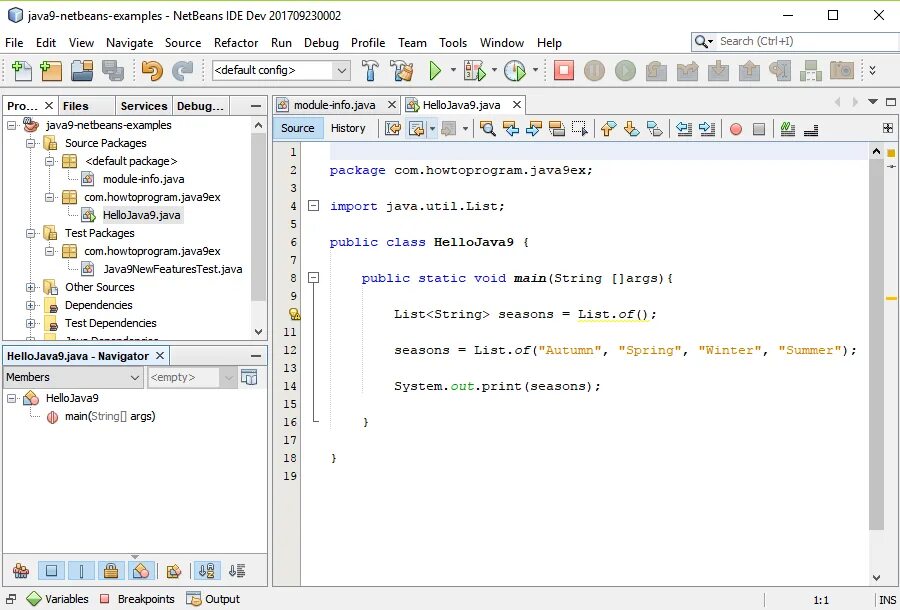The image size is (900, 610).
Task: Expand the Test Dependencies node
Action: 30,323
